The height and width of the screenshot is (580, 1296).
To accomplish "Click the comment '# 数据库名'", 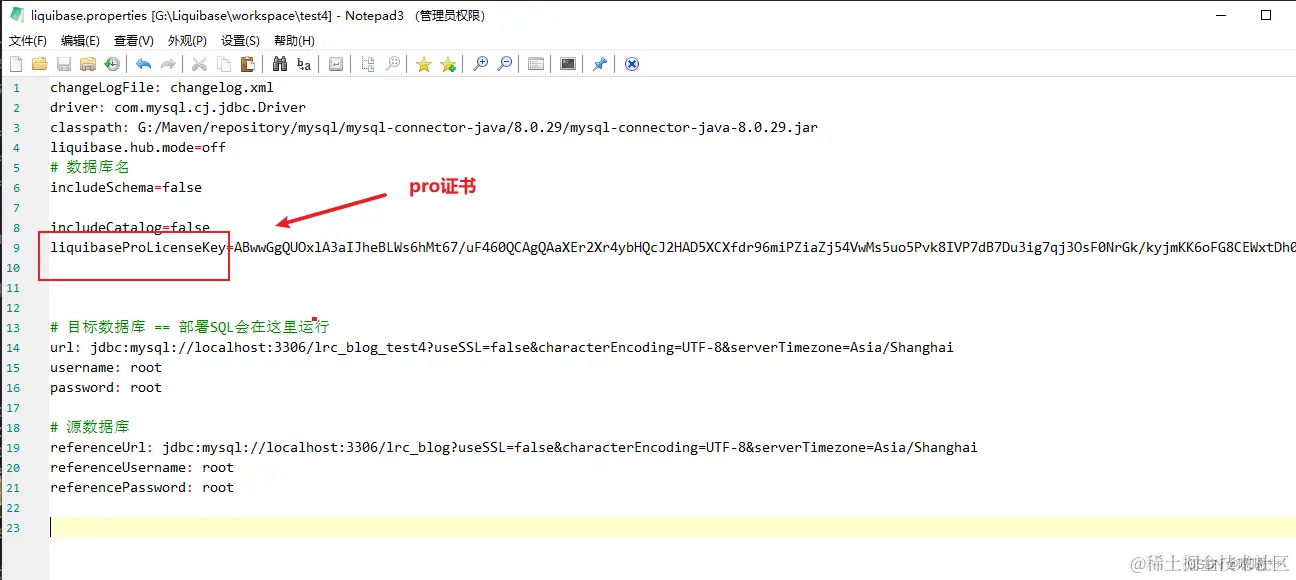I will [x=90, y=167].
